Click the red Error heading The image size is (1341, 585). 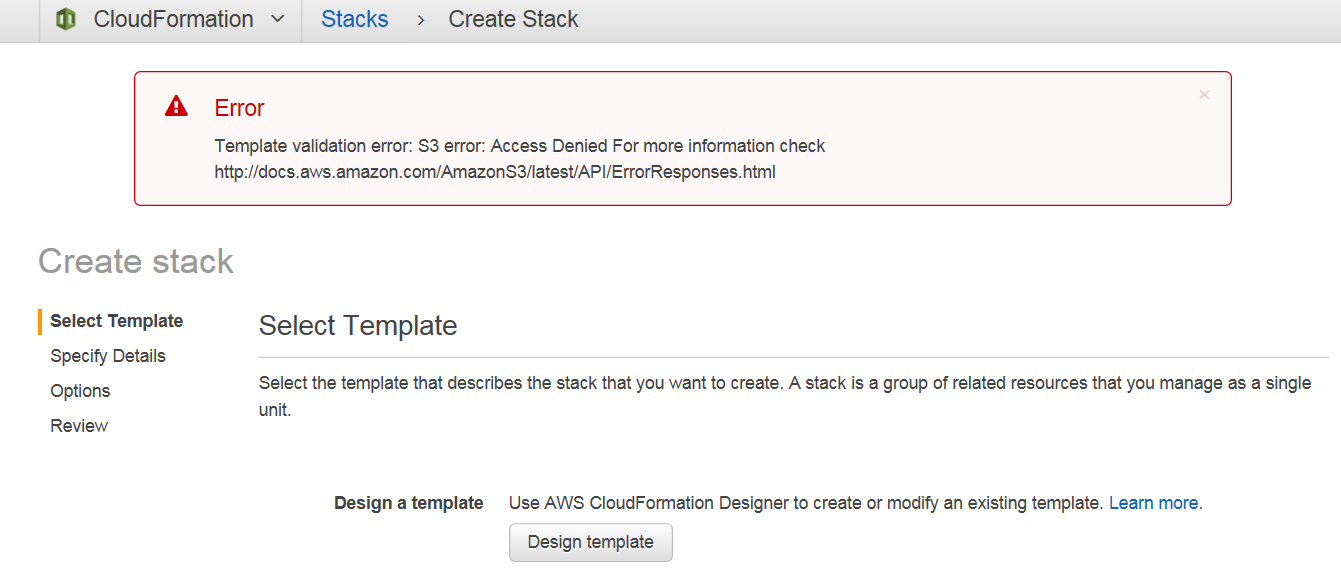pyautogui.click(x=239, y=108)
